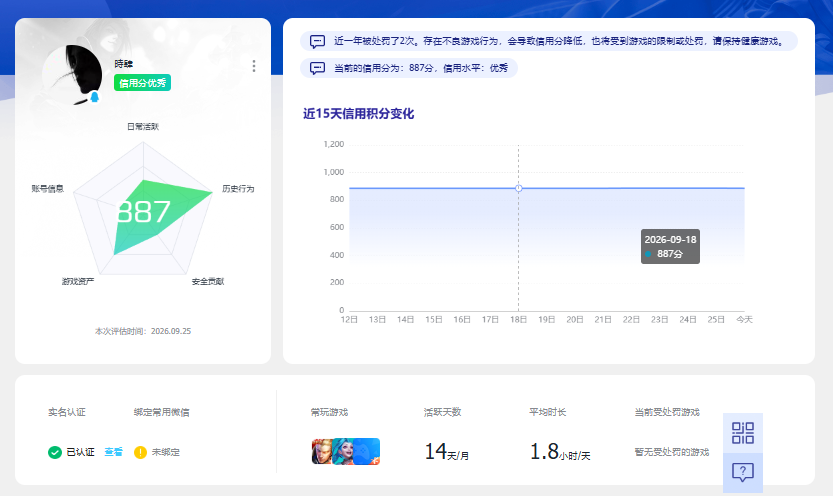Image resolution: width=833 pixels, height=496 pixels.
Task: Click the 本次评估时间 2026.09.25 text
Action: tap(143, 331)
